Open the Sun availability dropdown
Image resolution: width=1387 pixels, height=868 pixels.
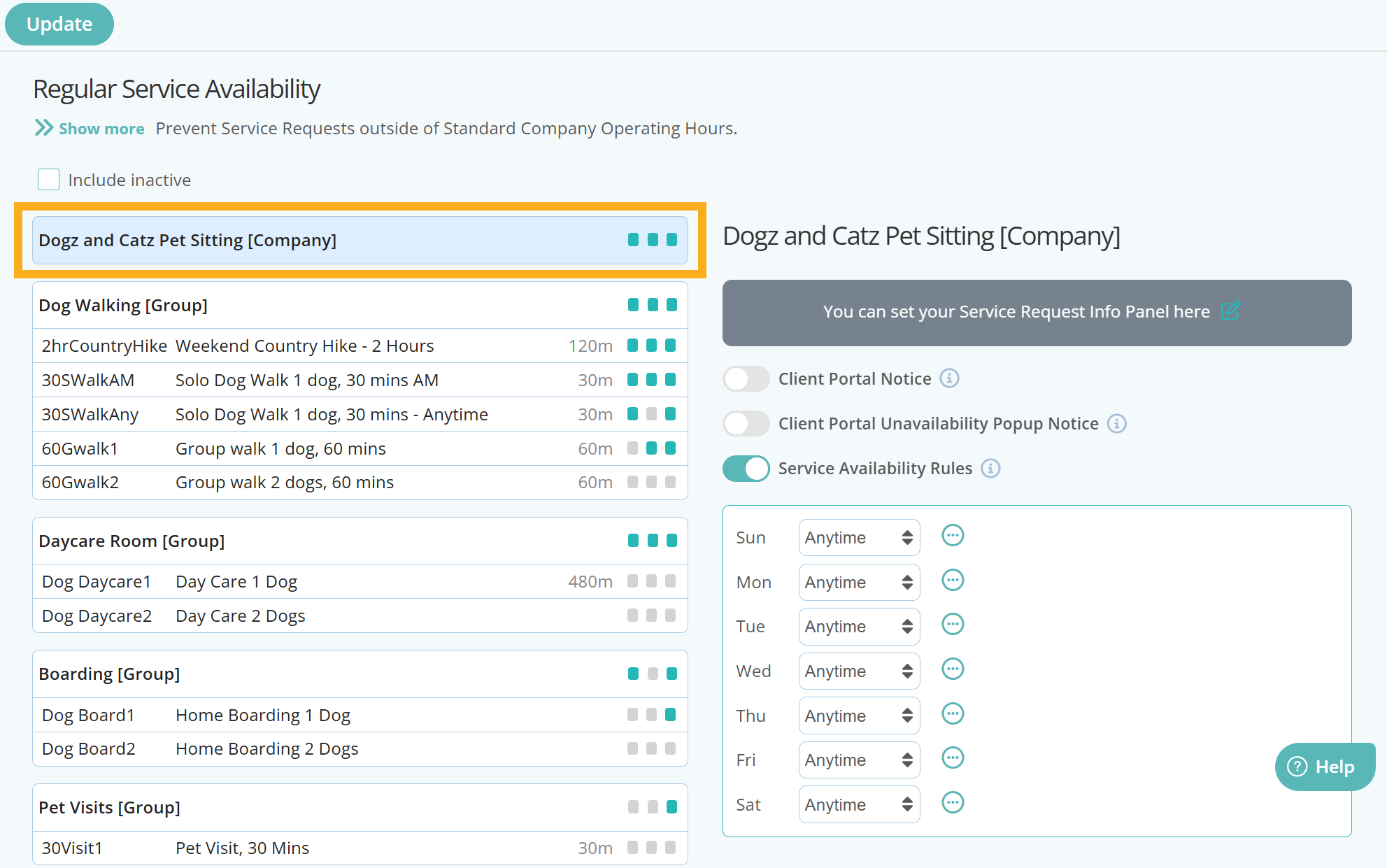[859, 537]
